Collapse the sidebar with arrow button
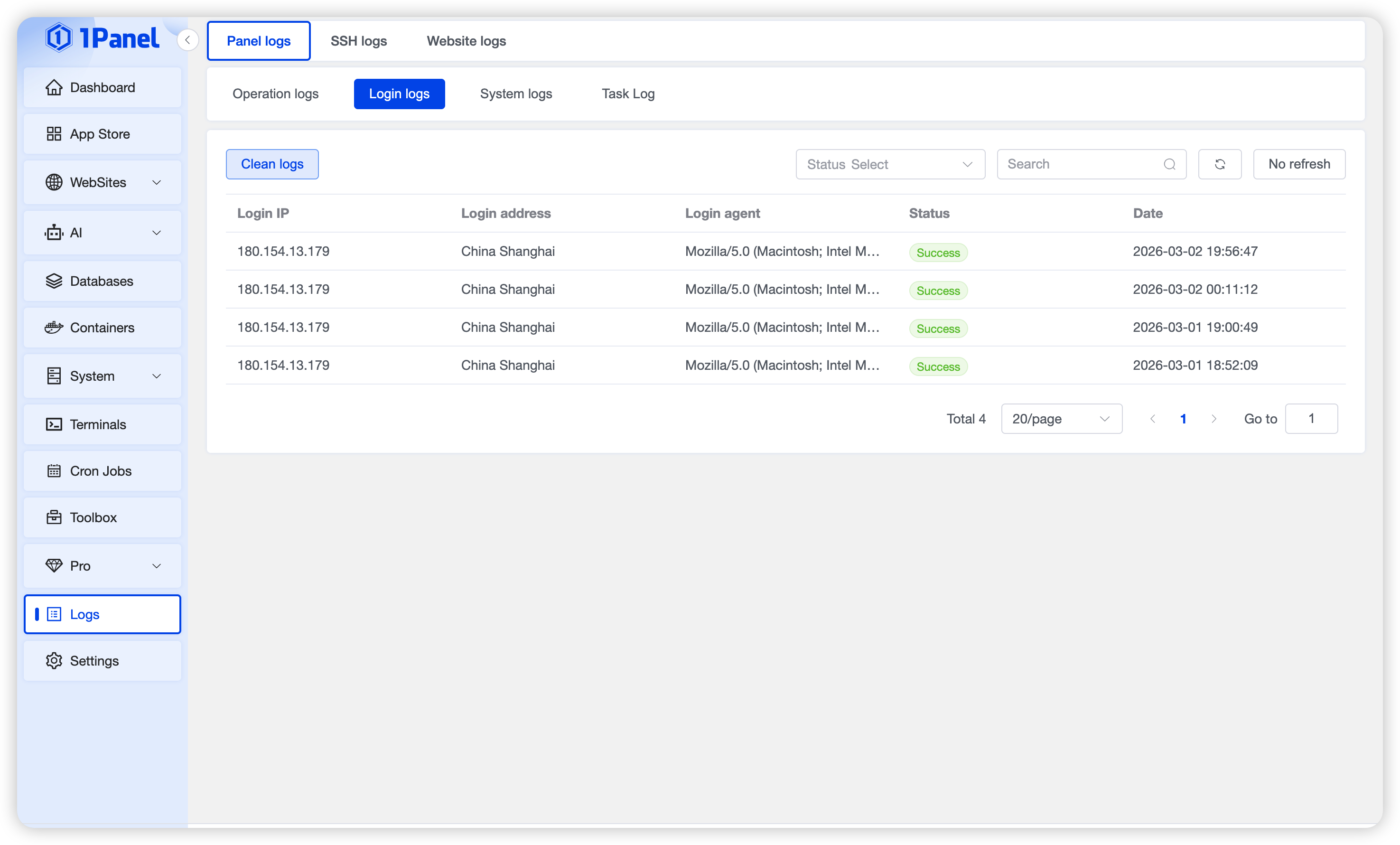Image resolution: width=1400 pixels, height=845 pixels. click(x=187, y=40)
